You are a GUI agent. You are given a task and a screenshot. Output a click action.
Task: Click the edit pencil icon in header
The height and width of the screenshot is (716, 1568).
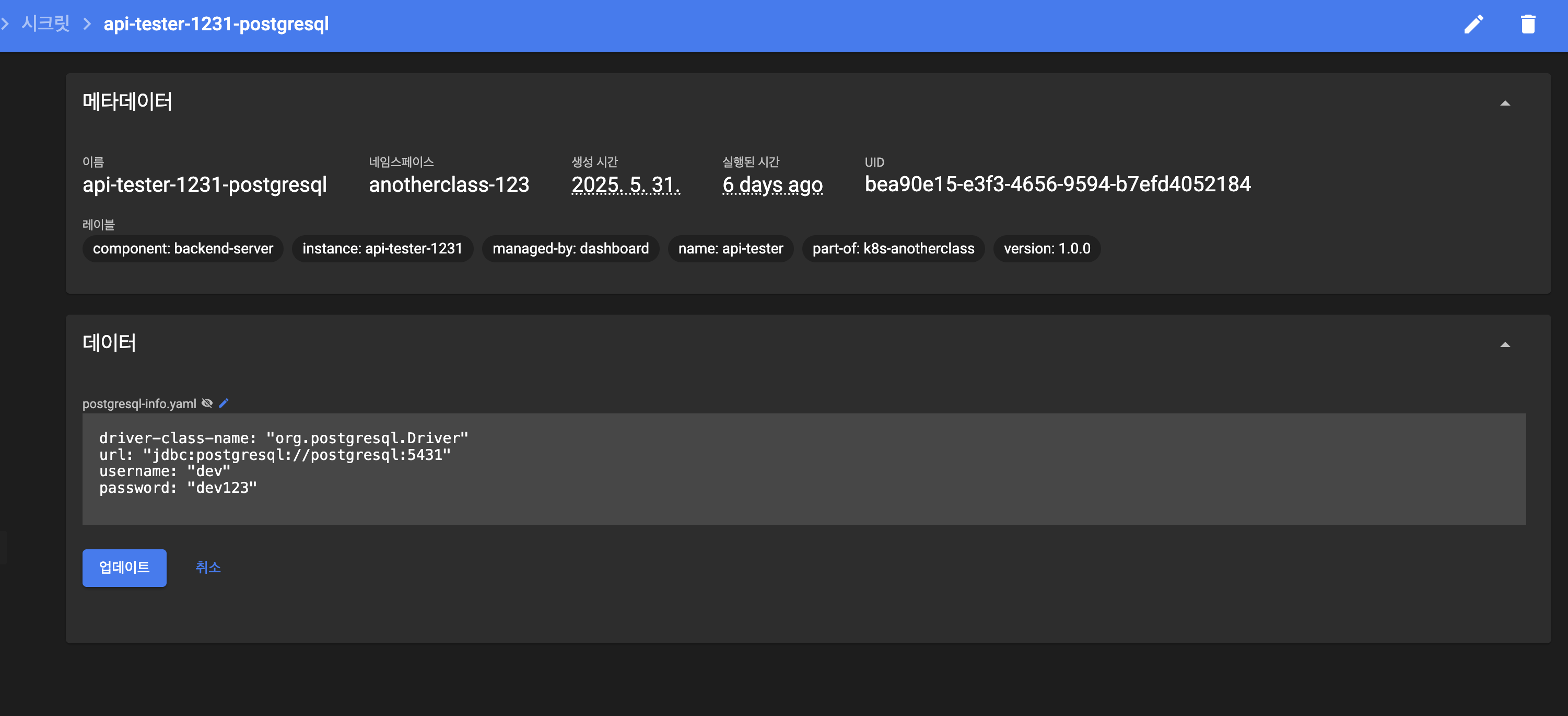1473,25
